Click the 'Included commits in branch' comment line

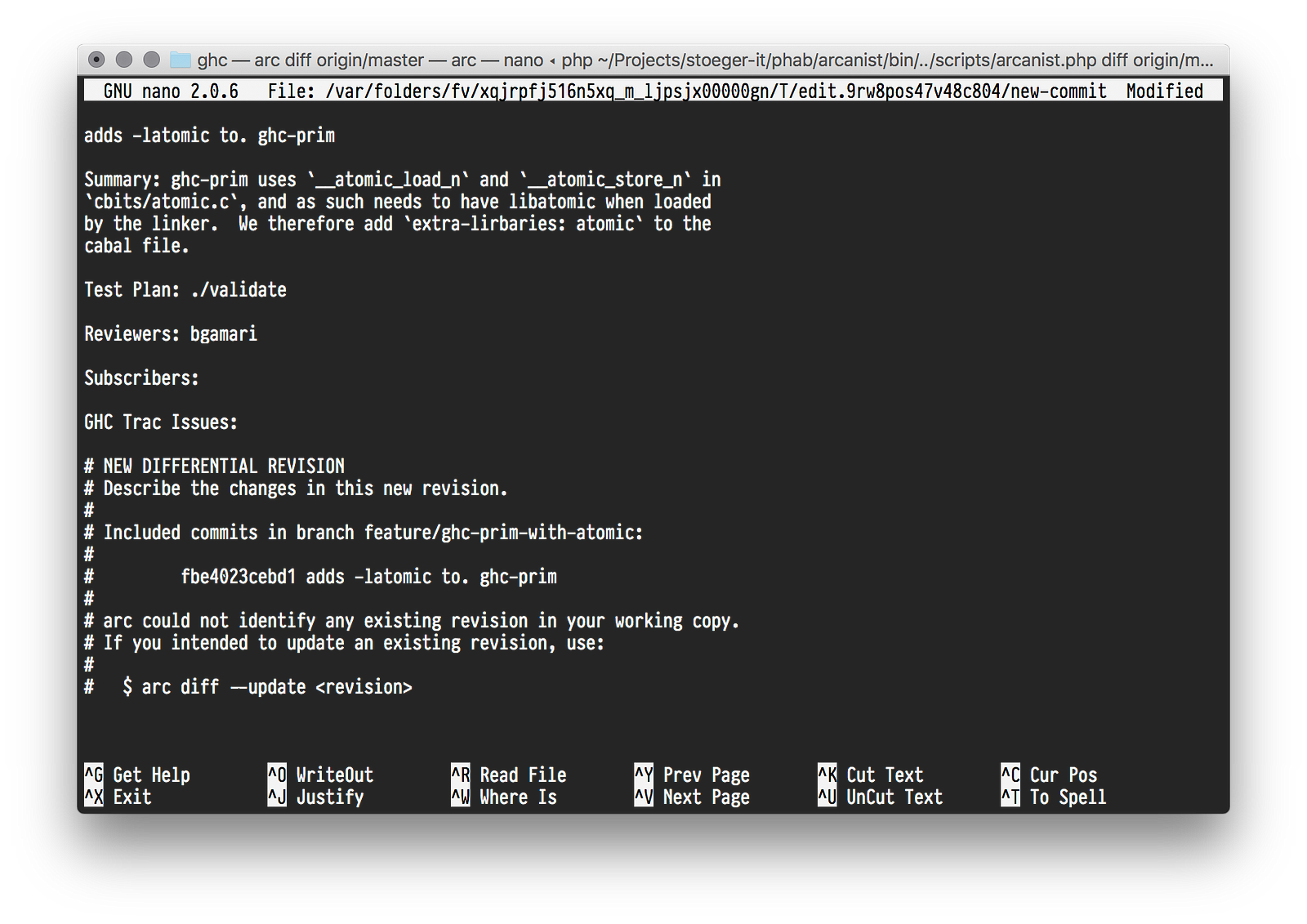[364, 533]
